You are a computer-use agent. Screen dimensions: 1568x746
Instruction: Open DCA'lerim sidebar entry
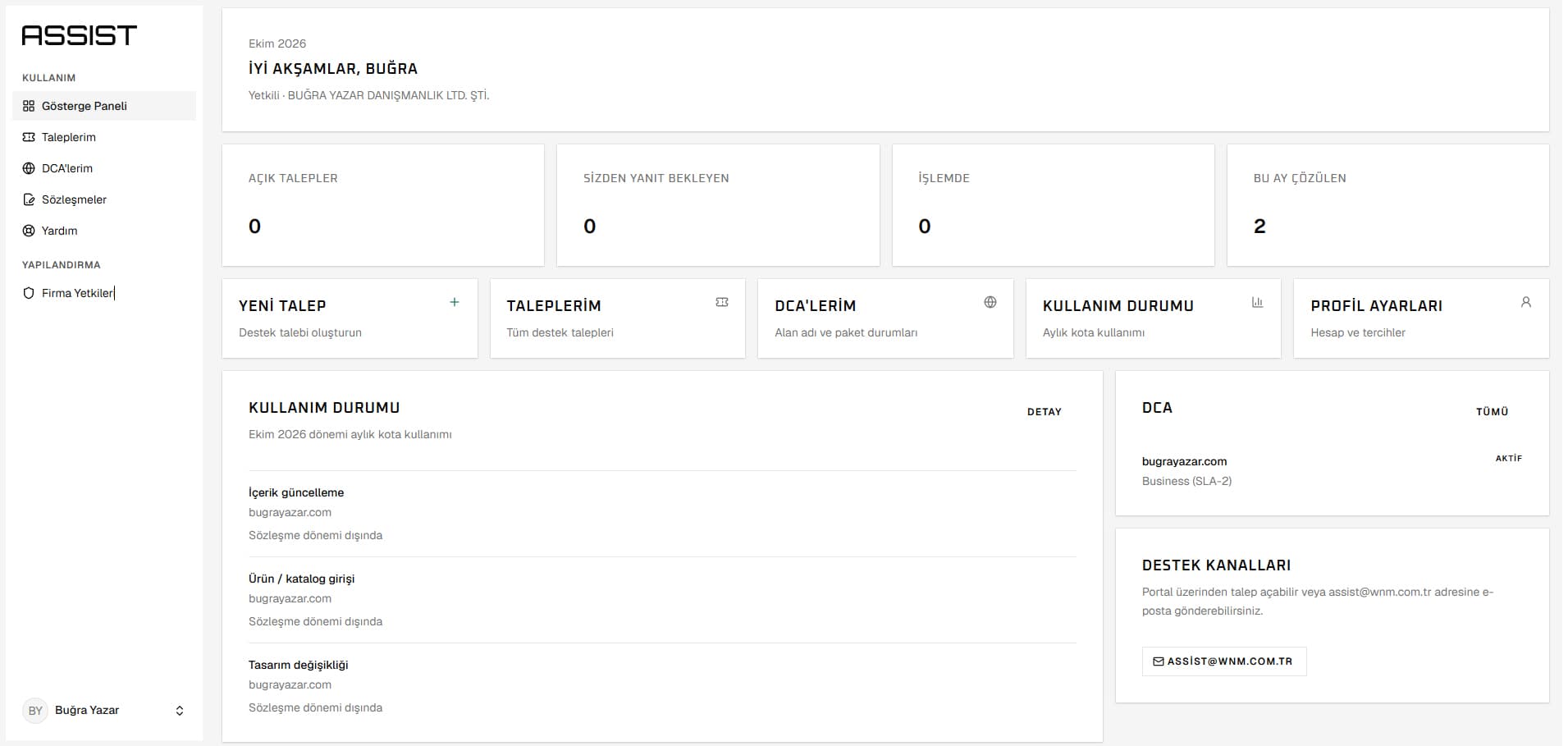104,168
